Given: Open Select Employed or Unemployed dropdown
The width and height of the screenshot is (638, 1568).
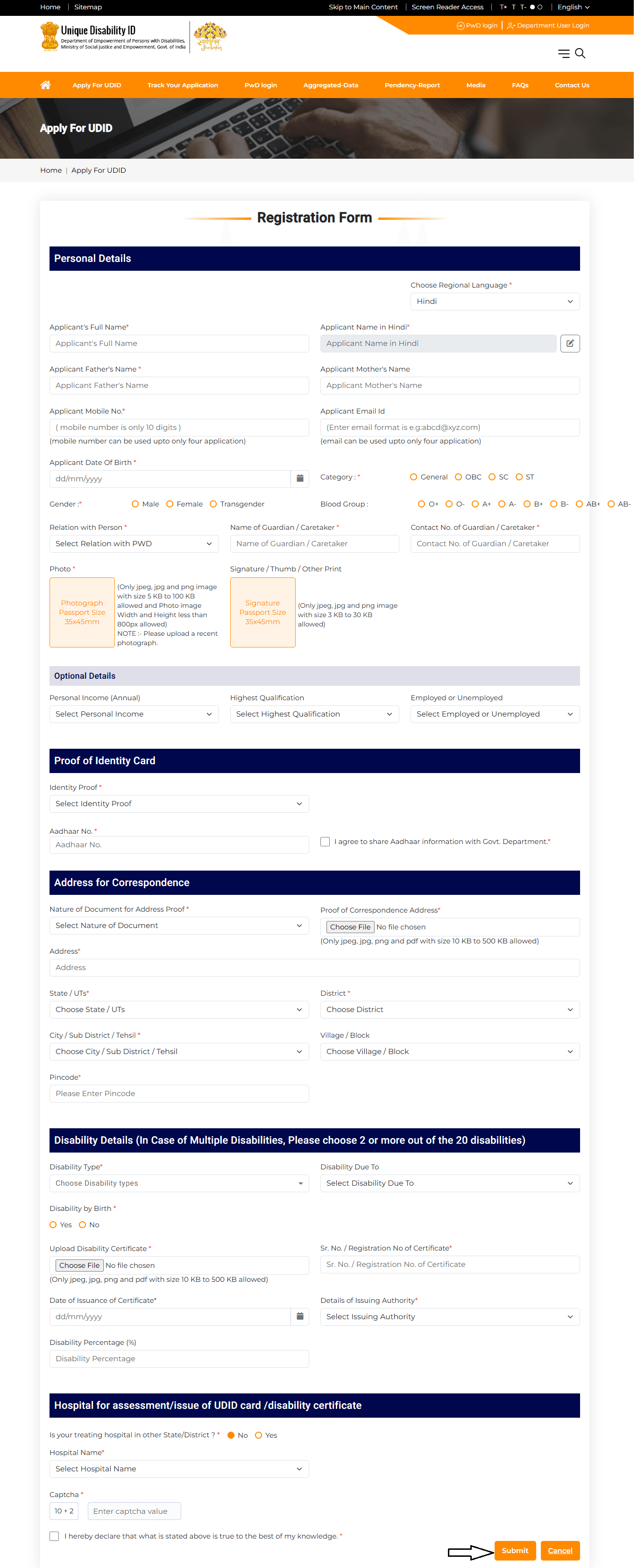Looking at the screenshot, I should (x=495, y=714).
